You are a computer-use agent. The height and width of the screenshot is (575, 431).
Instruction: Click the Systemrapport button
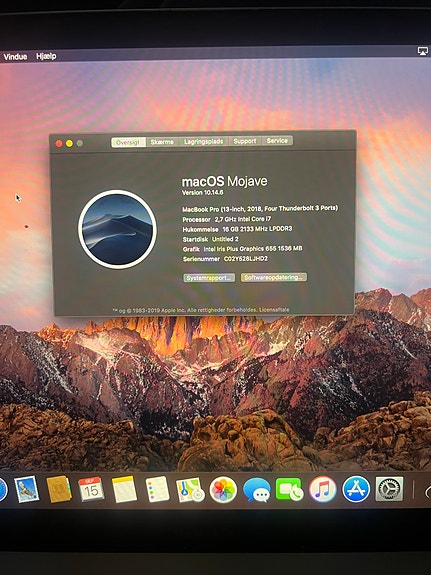tap(209, 278)
